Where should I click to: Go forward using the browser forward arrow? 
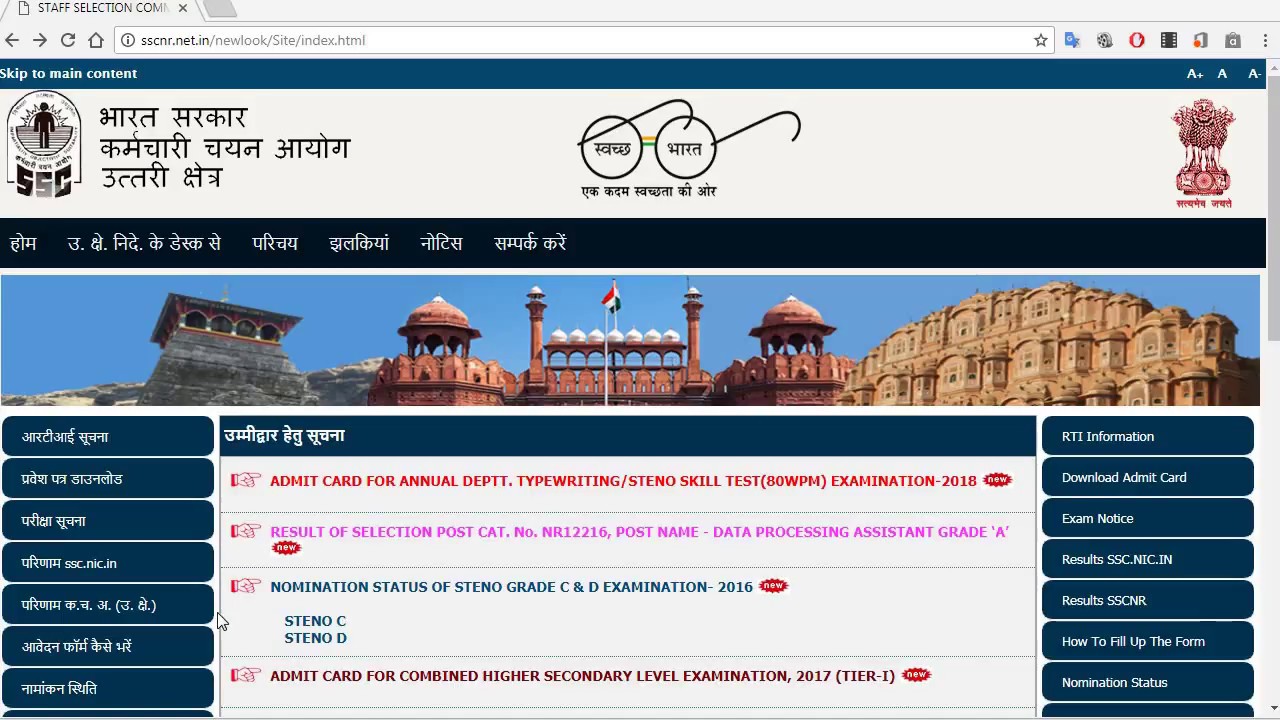coord(40,40)
